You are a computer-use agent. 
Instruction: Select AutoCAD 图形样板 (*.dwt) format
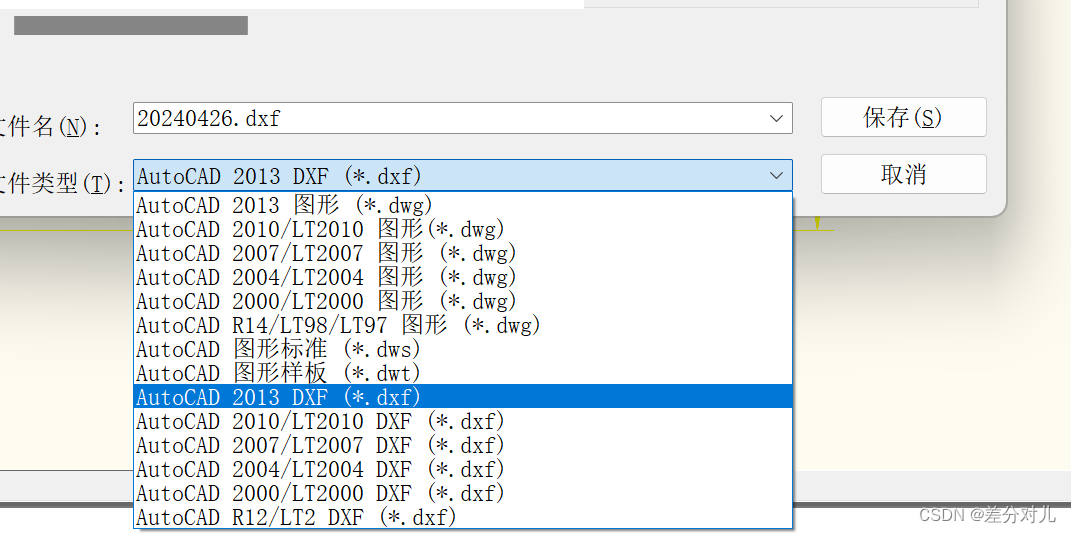pos(463,372)
